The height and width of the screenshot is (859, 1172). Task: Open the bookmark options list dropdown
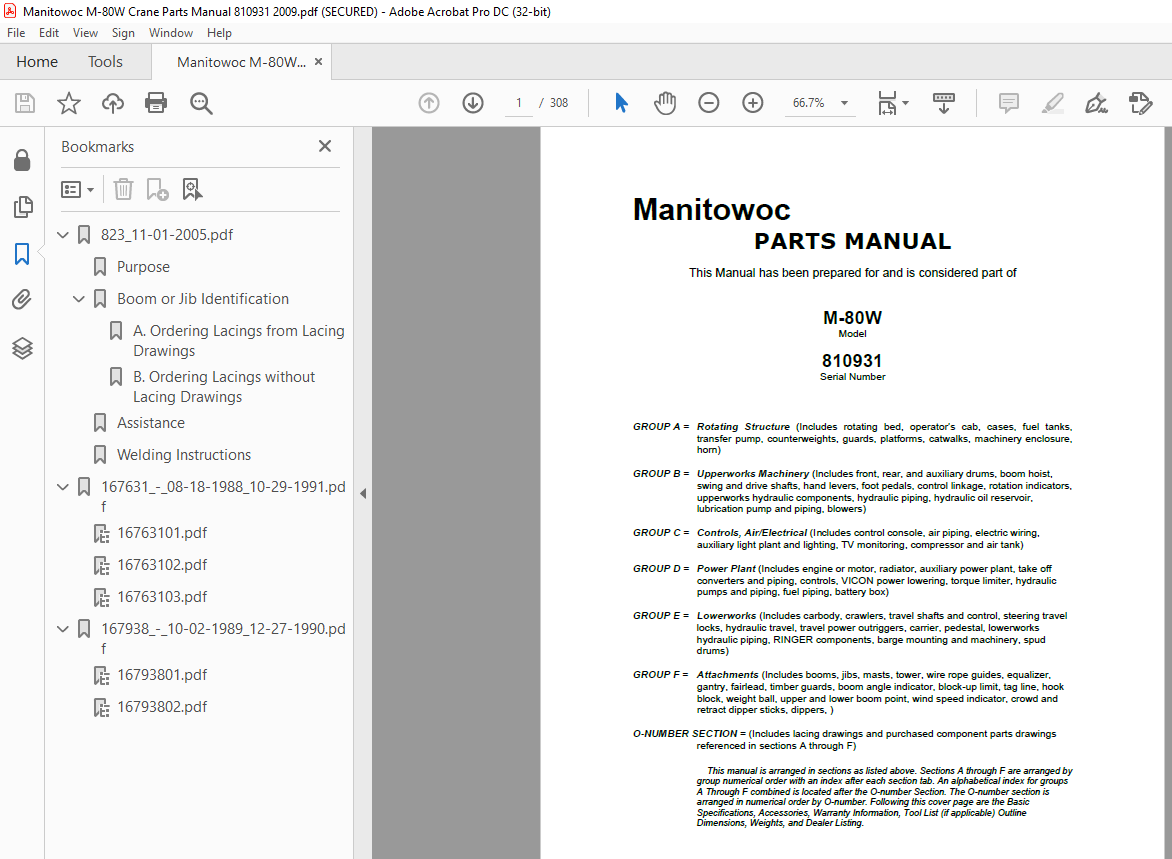point(77,189)
